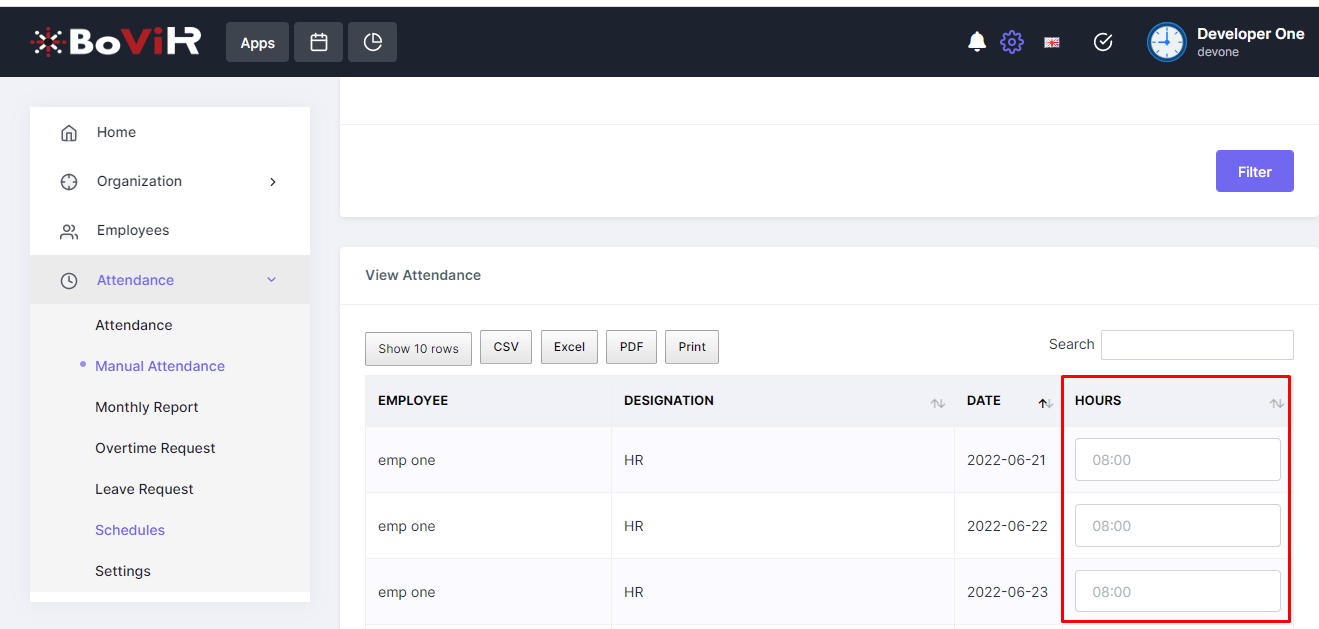Click hours field for 2022-06-23

coord(1178,591)
